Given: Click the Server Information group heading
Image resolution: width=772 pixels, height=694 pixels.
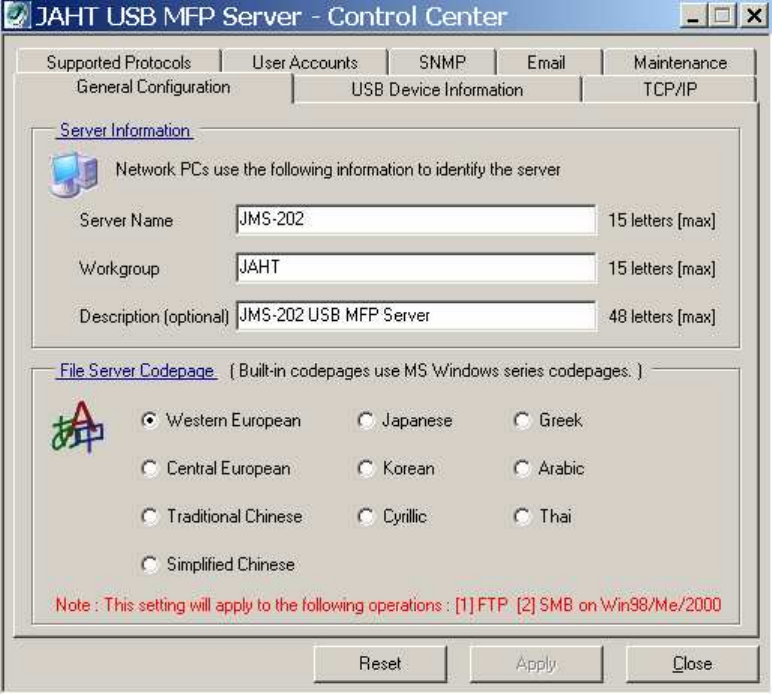Looking at the screenshot, I should 125,130.
